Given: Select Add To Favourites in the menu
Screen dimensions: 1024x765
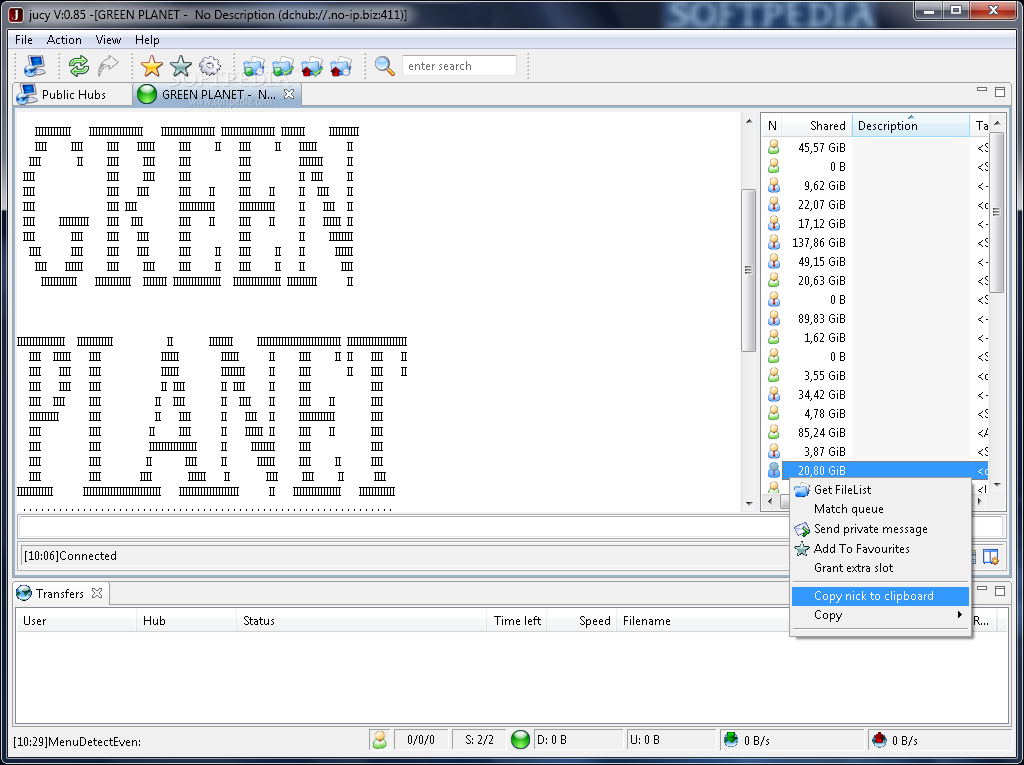Looking at the screenshot, I should [880, 549].
